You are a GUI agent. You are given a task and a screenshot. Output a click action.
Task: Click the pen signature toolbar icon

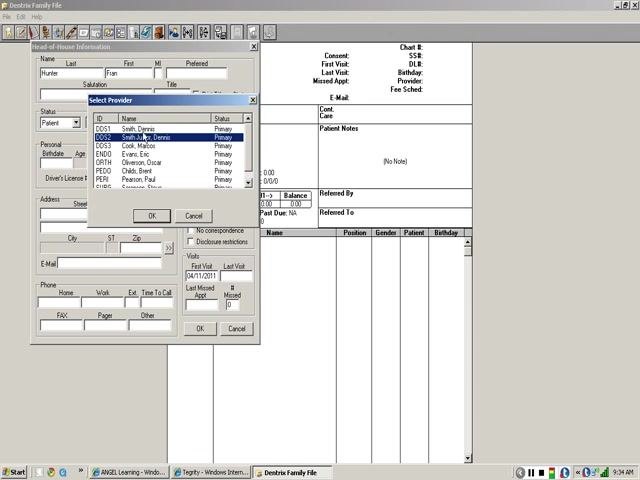click(71, 32)
